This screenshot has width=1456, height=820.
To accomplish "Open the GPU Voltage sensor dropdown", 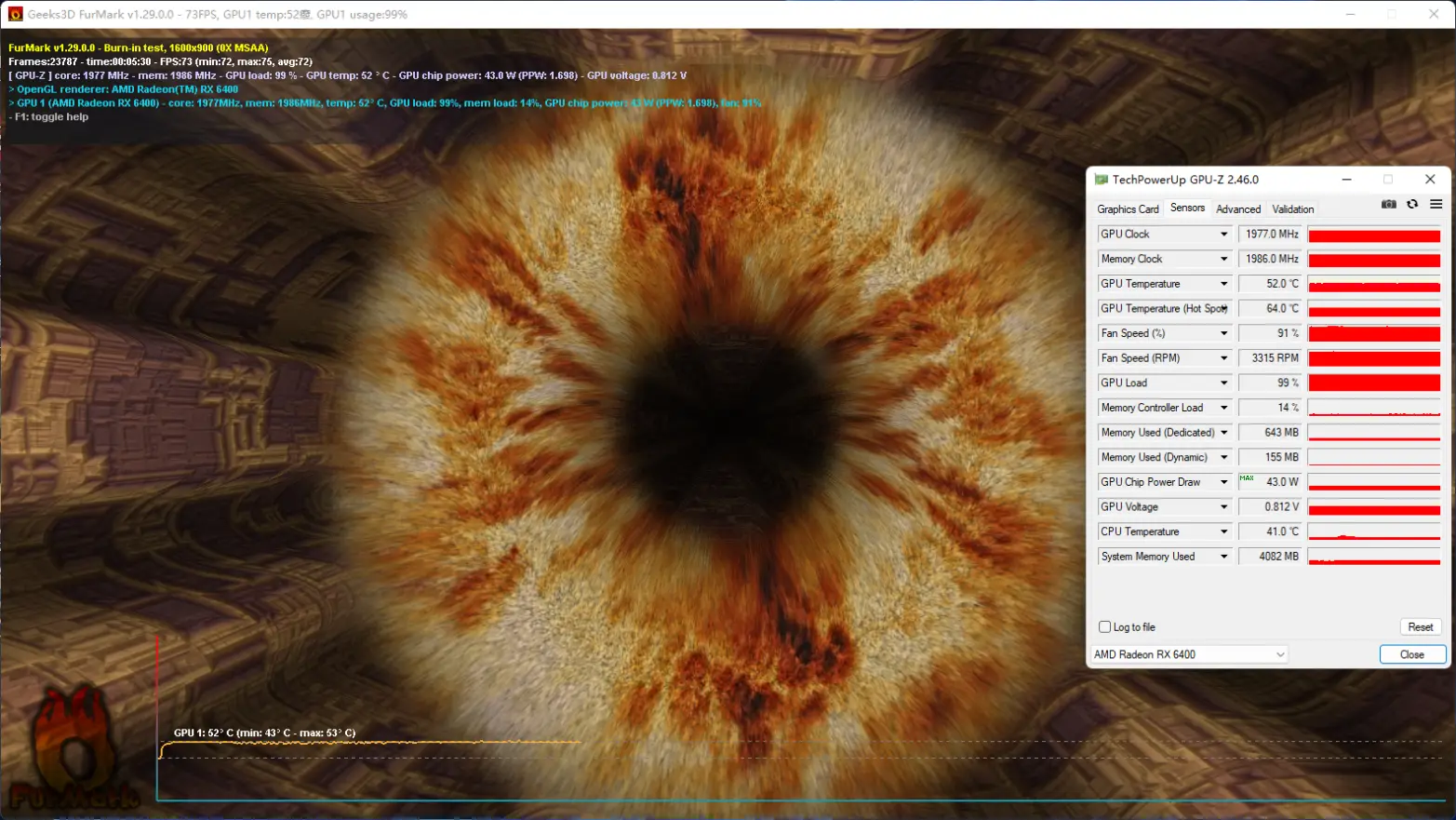I will tap(1223, 507).
